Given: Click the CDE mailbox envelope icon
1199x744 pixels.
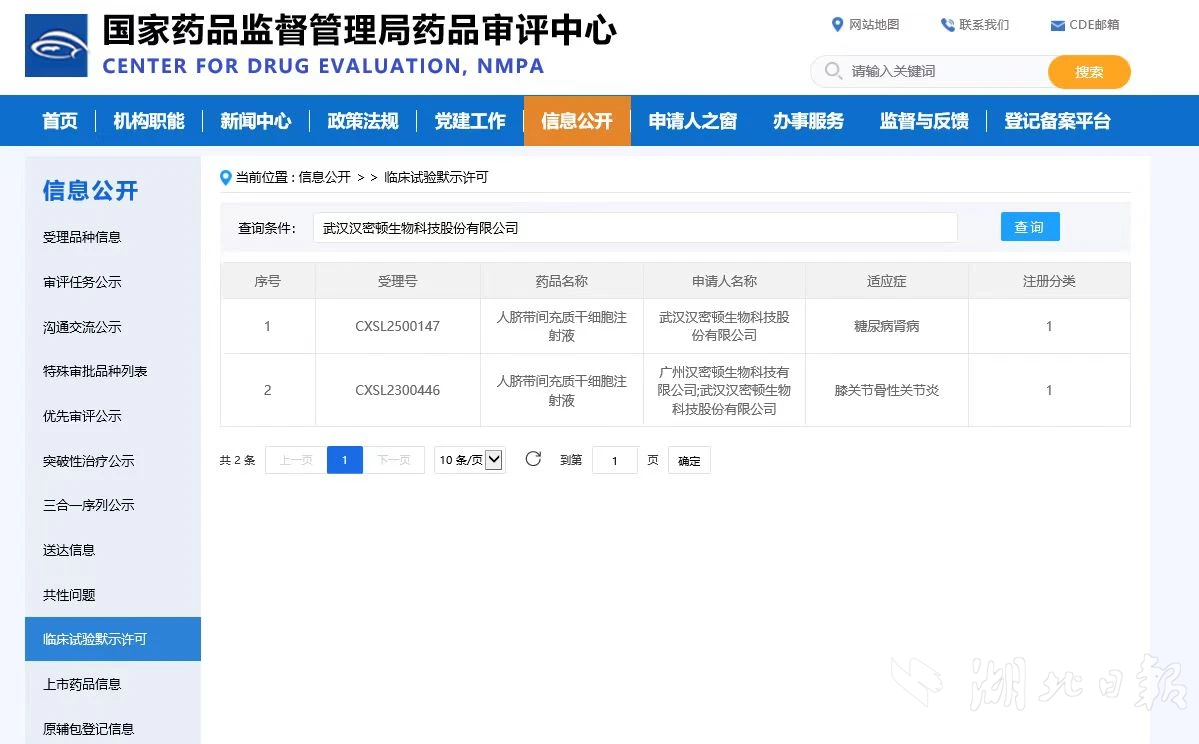Looking at the screenshot, I should tap(1058, 25).
